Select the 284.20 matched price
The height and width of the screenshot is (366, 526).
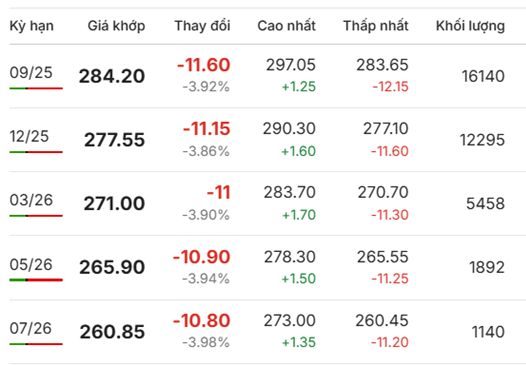coord(112,76)
